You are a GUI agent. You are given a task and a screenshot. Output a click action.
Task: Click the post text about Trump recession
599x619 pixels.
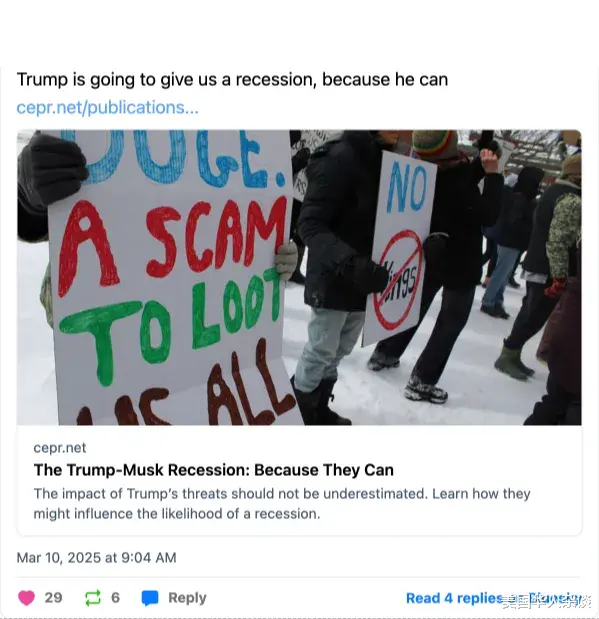coord(232,79)
